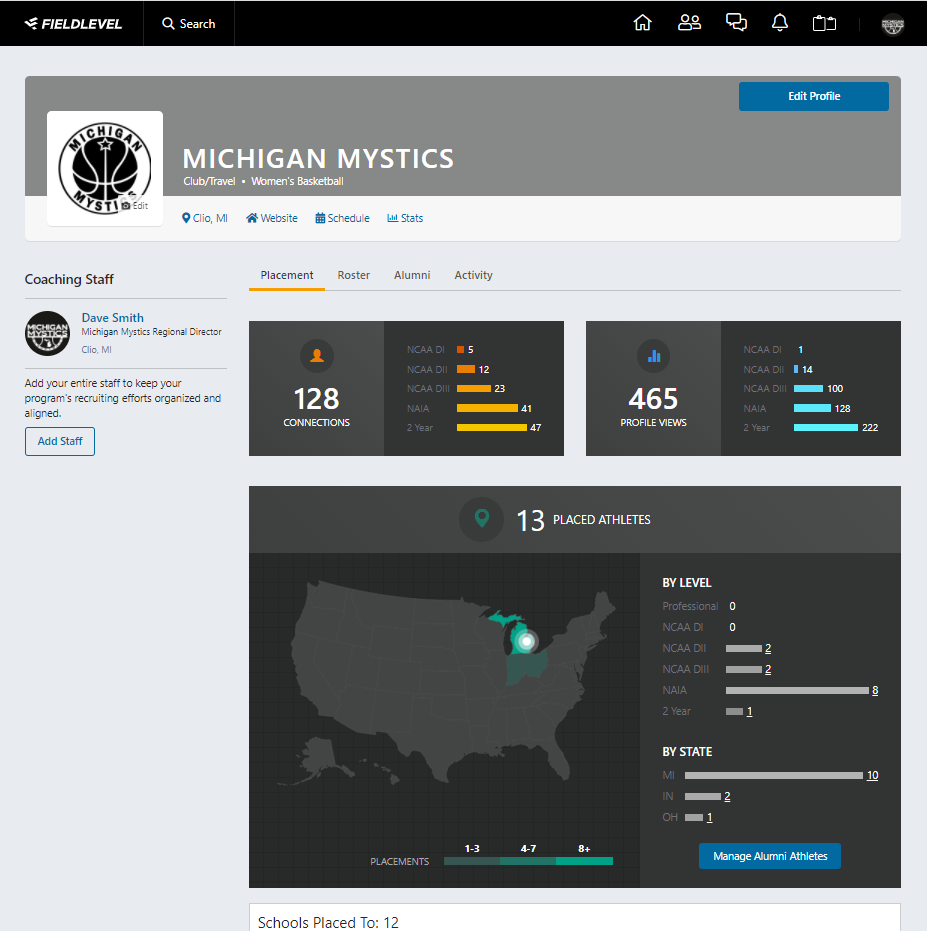
Task: Open the Home icon in the top bar
Action: click(x=643, y=23)
